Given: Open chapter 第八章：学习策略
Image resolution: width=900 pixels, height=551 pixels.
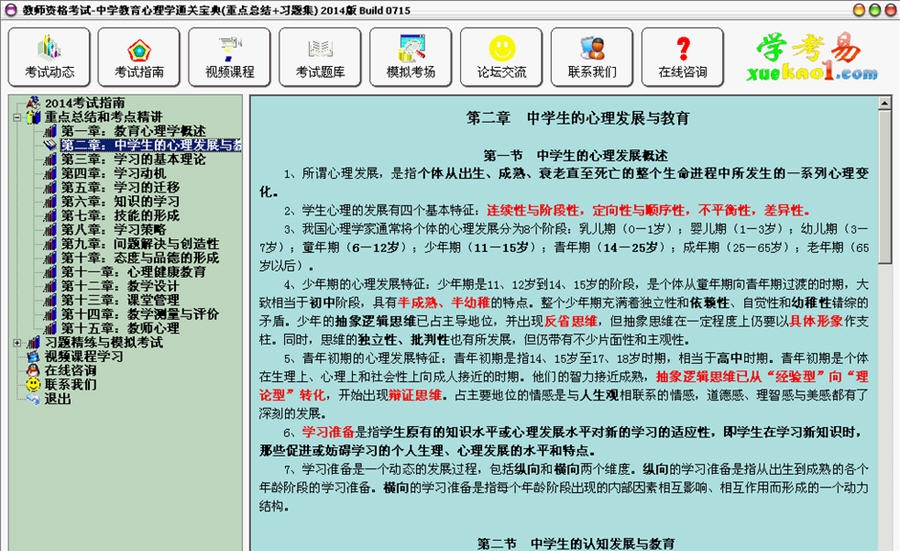Looking at the screenshot, I should 113,230.
